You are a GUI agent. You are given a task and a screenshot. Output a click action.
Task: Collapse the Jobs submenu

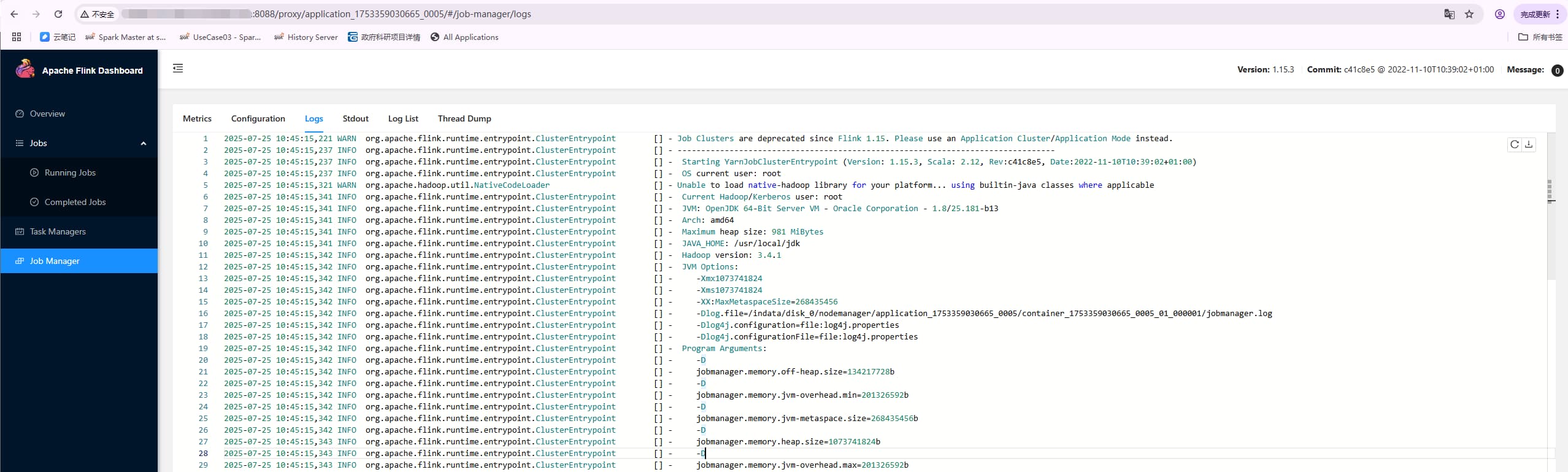tap(79, 143)
